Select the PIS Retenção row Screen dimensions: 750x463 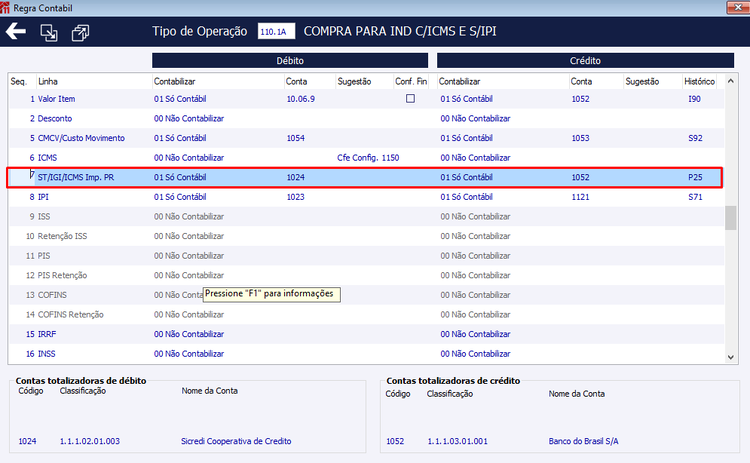[366, 276]
